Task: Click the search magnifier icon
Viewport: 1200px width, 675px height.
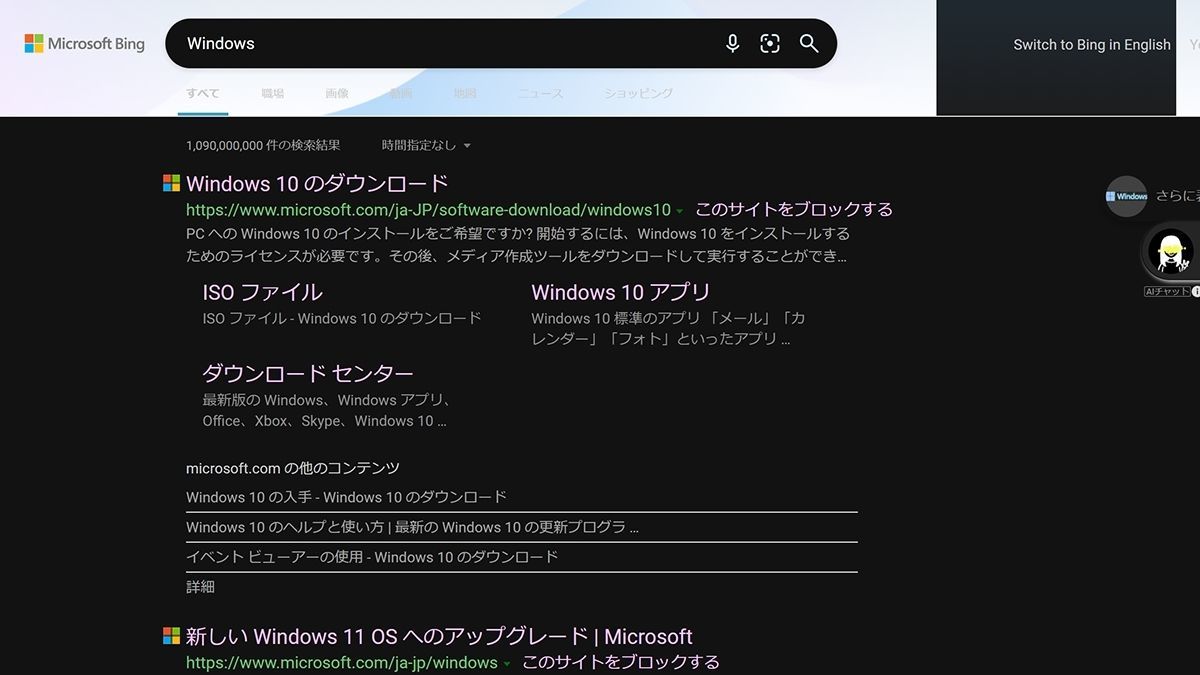Action: point(809,43)
